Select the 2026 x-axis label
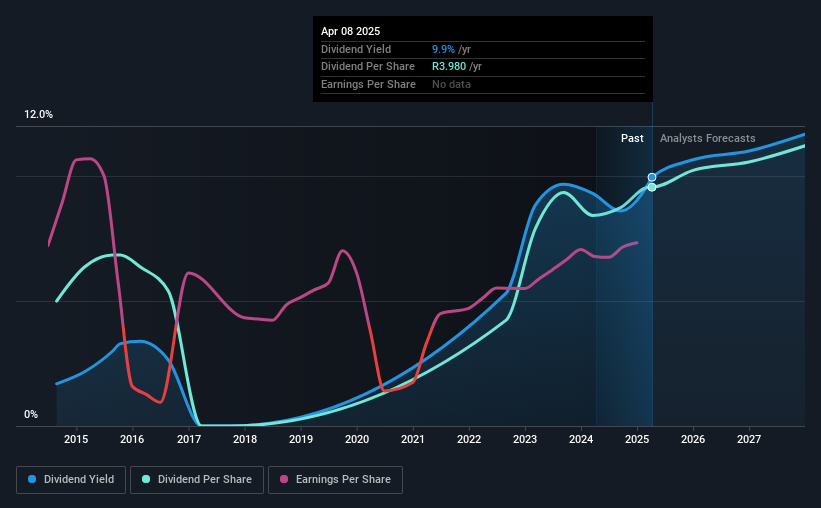This screenshot has height=508, width=821. tap(693, 439)
